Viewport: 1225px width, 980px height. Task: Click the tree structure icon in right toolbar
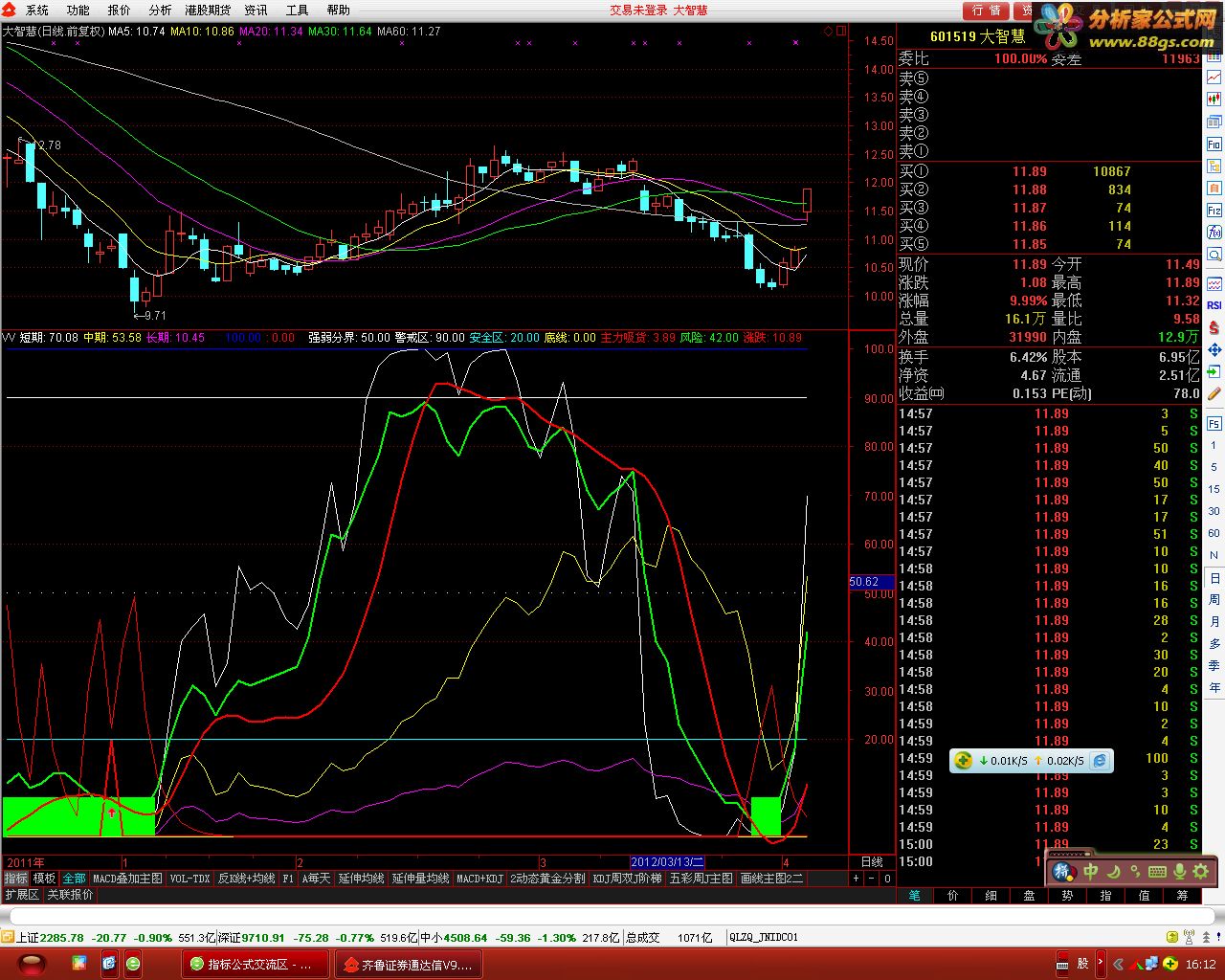[1214, 166]
